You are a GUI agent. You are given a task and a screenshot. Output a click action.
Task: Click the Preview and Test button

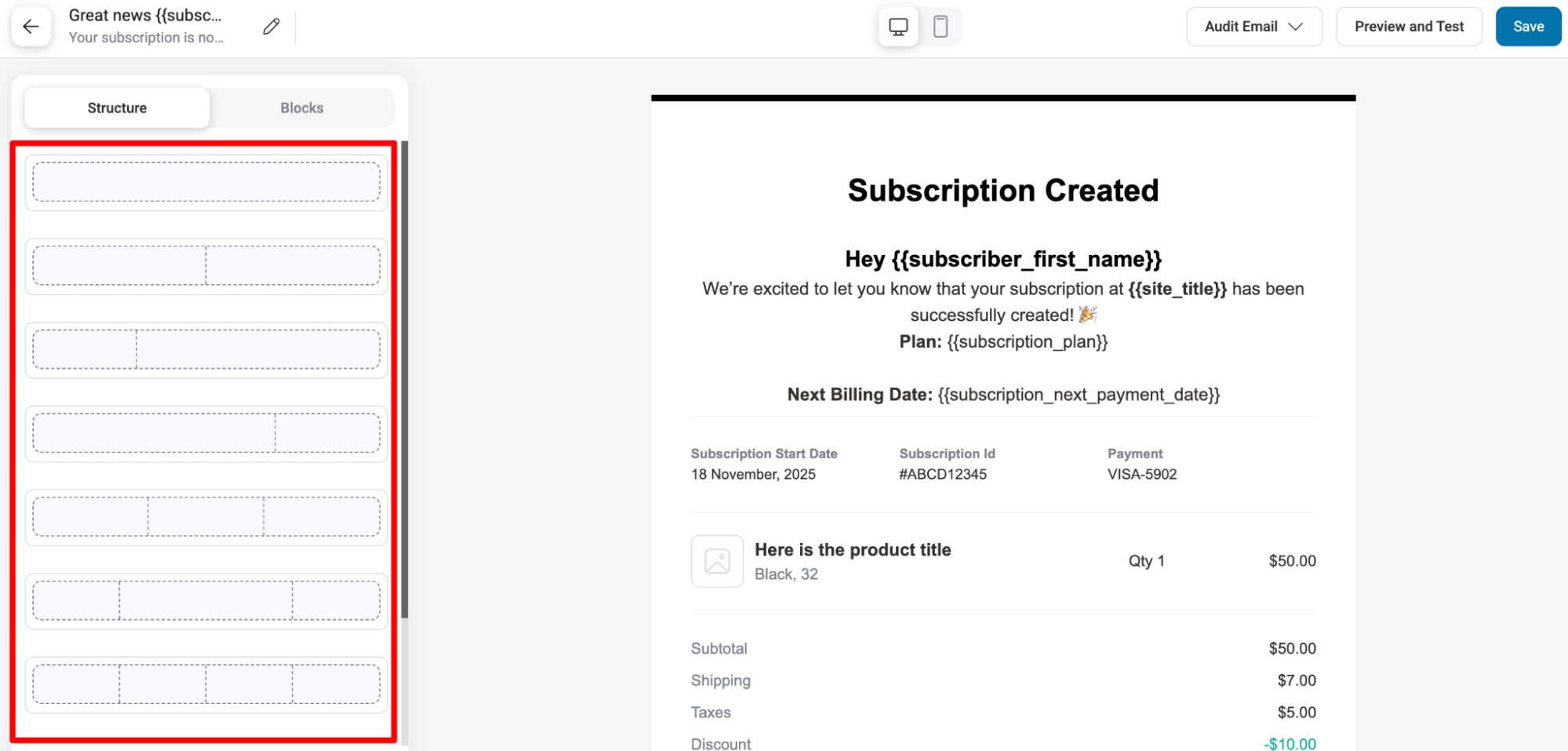point(1408,26)
